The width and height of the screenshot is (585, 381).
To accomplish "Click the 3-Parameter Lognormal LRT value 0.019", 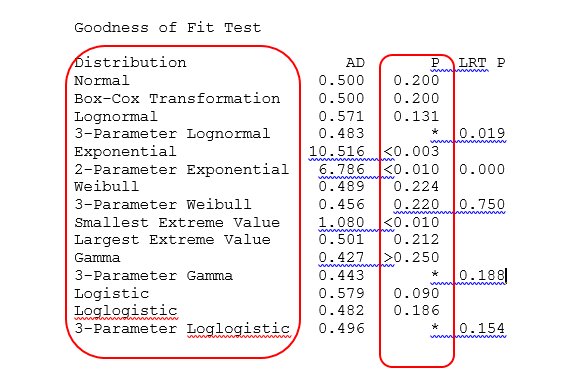I will point(482,133).
